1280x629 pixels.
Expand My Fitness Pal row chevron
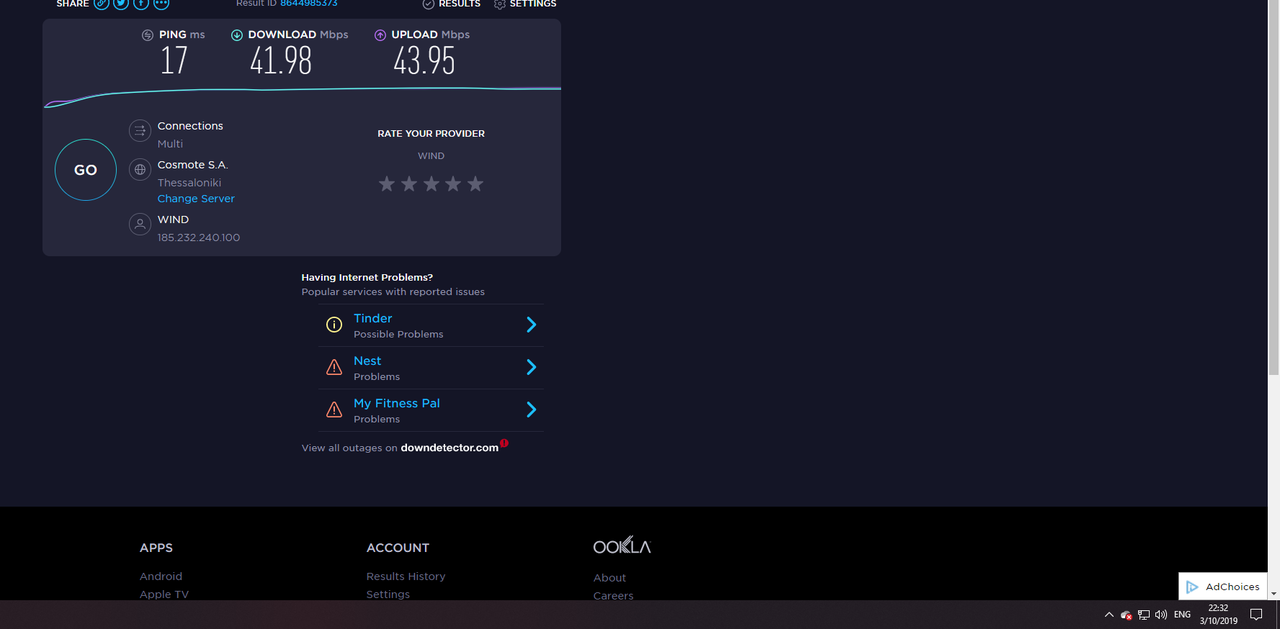tap(532, 410)
